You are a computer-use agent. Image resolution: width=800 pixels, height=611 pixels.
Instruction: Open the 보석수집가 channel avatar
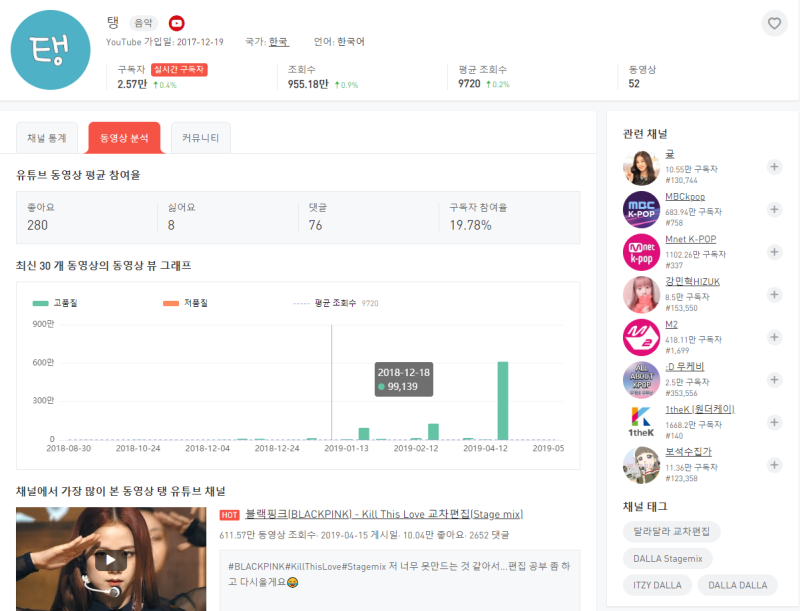[641, 465]
